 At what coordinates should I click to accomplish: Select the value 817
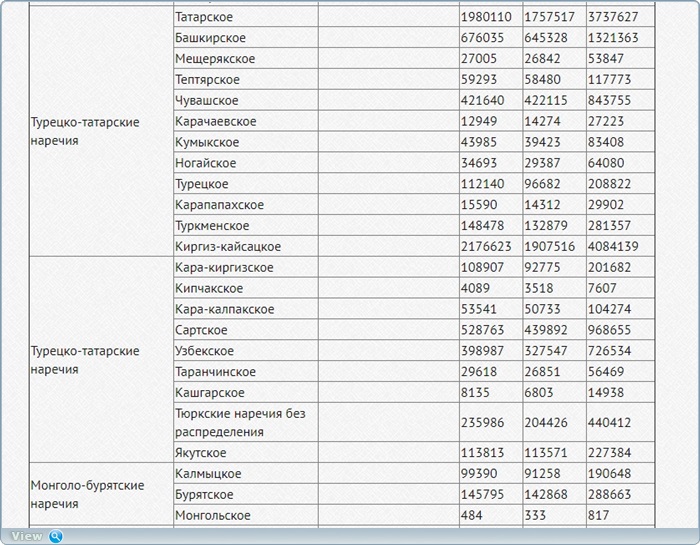(599, 515)
